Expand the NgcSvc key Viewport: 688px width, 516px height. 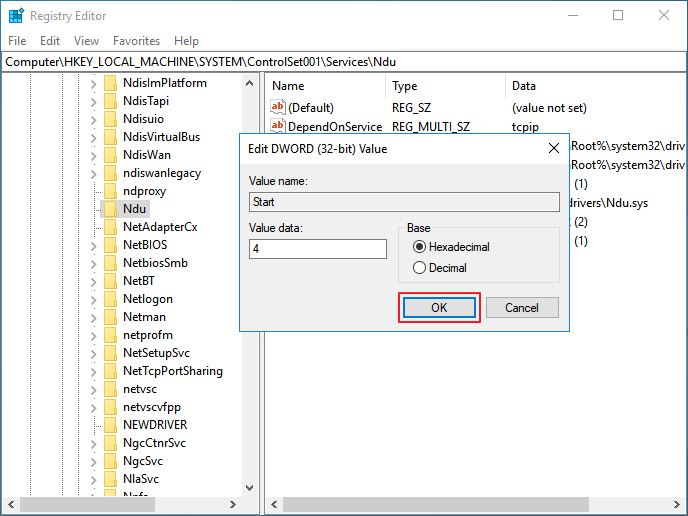[x=93, y=462]
